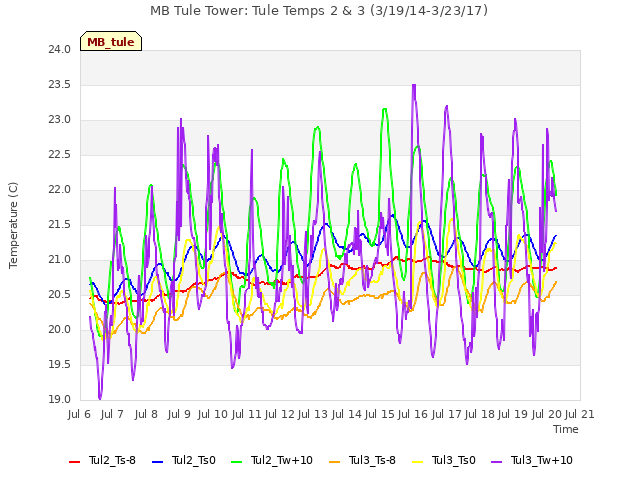Click the purple minimum near 19.0 on Jul 6
Image resolution: width=640 pixels, height=480 pixels.
coord(100,398)
